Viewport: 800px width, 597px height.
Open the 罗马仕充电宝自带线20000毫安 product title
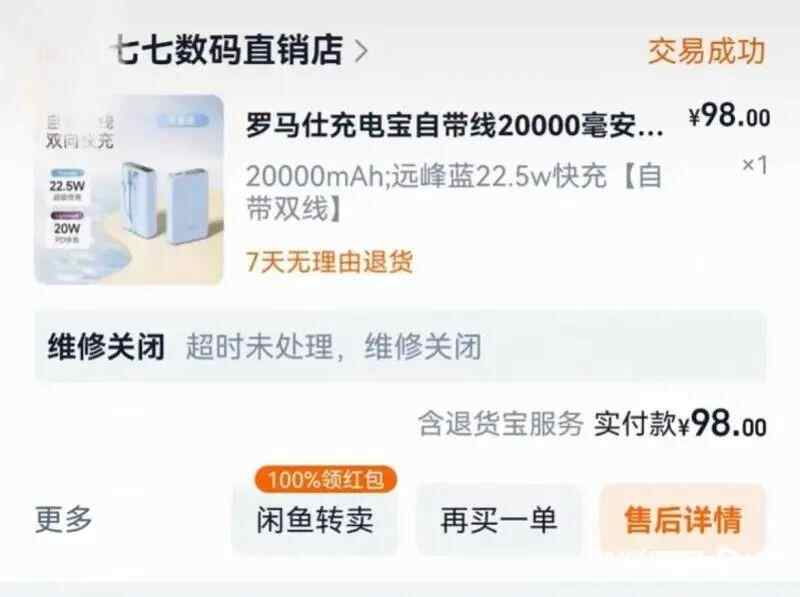455,125
